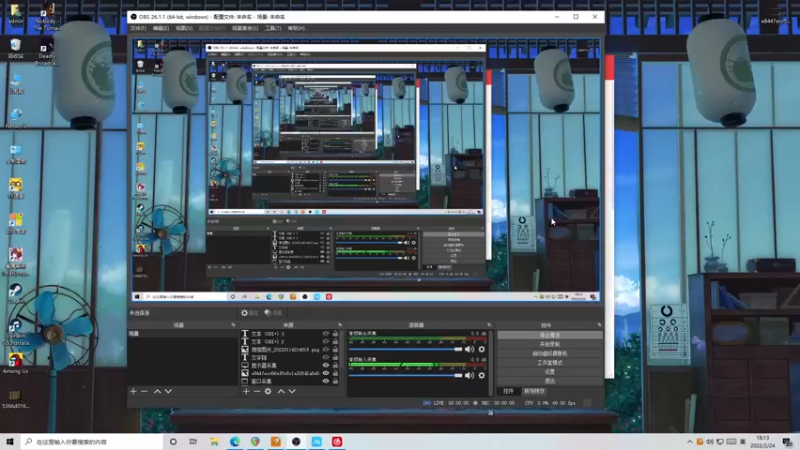Hide the 窗口采集 window capture source
Image resolution: width=800 pixels, height=450 pixels.
tap(326, 381)
